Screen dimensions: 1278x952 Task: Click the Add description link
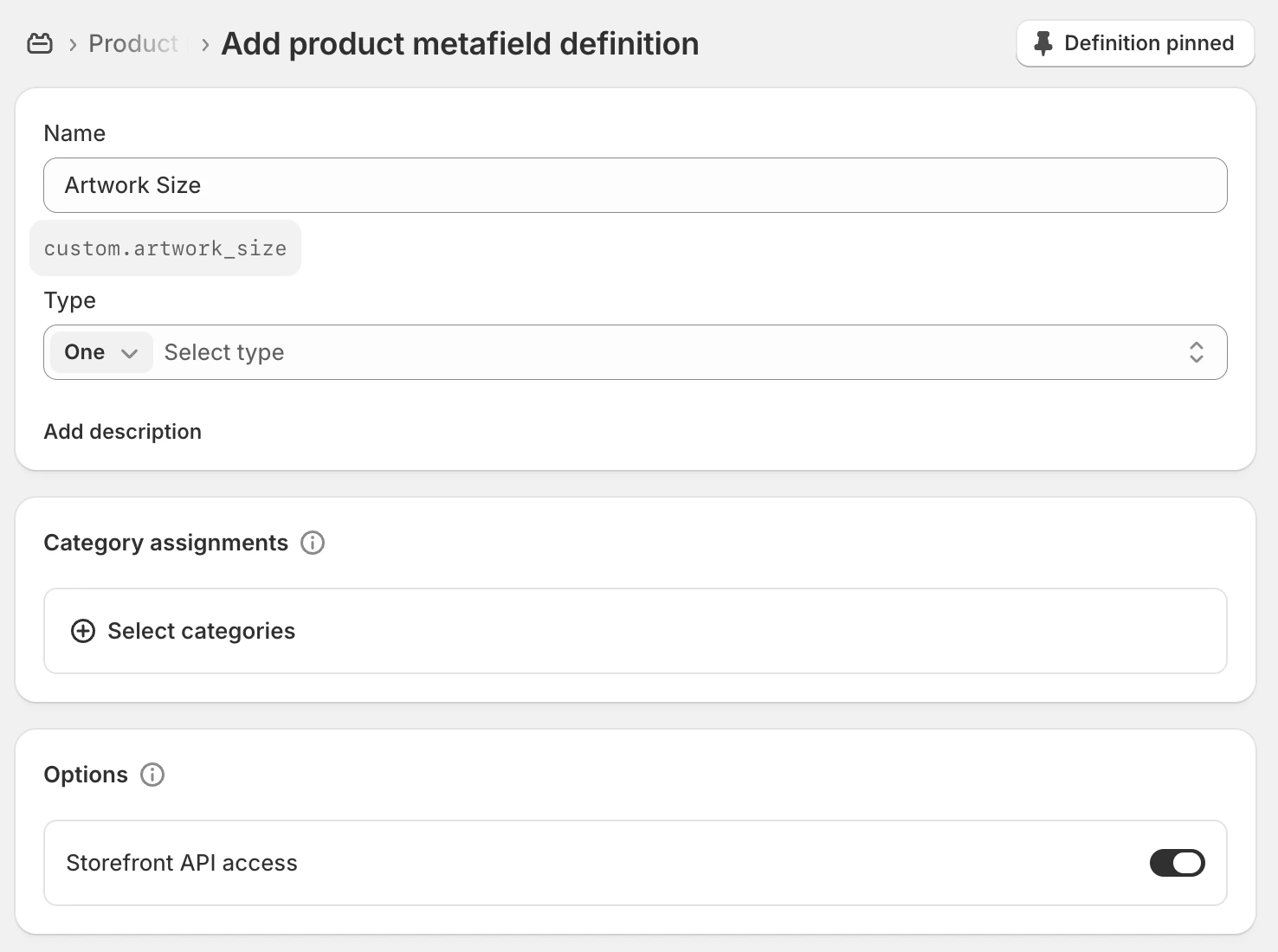[x=123, y=432]
